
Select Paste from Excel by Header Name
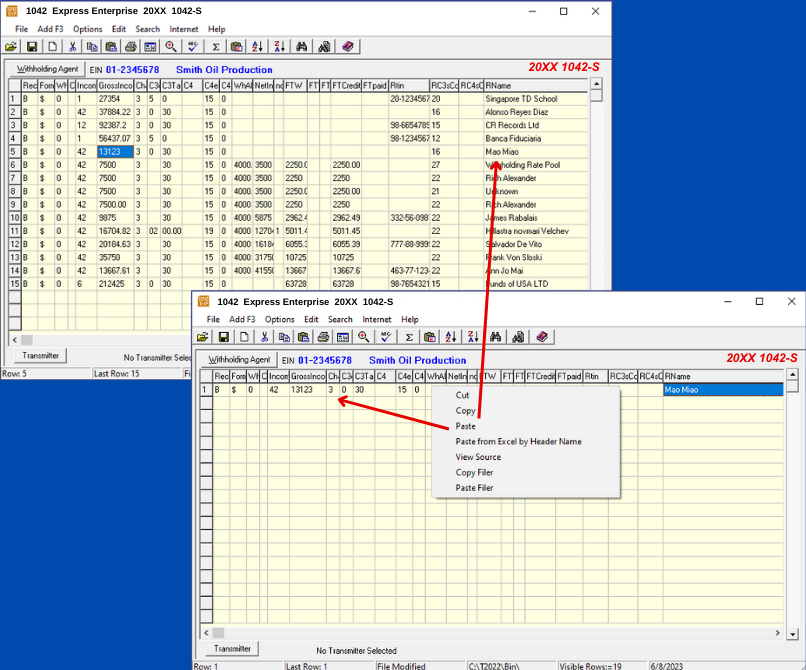coord(518,441)
